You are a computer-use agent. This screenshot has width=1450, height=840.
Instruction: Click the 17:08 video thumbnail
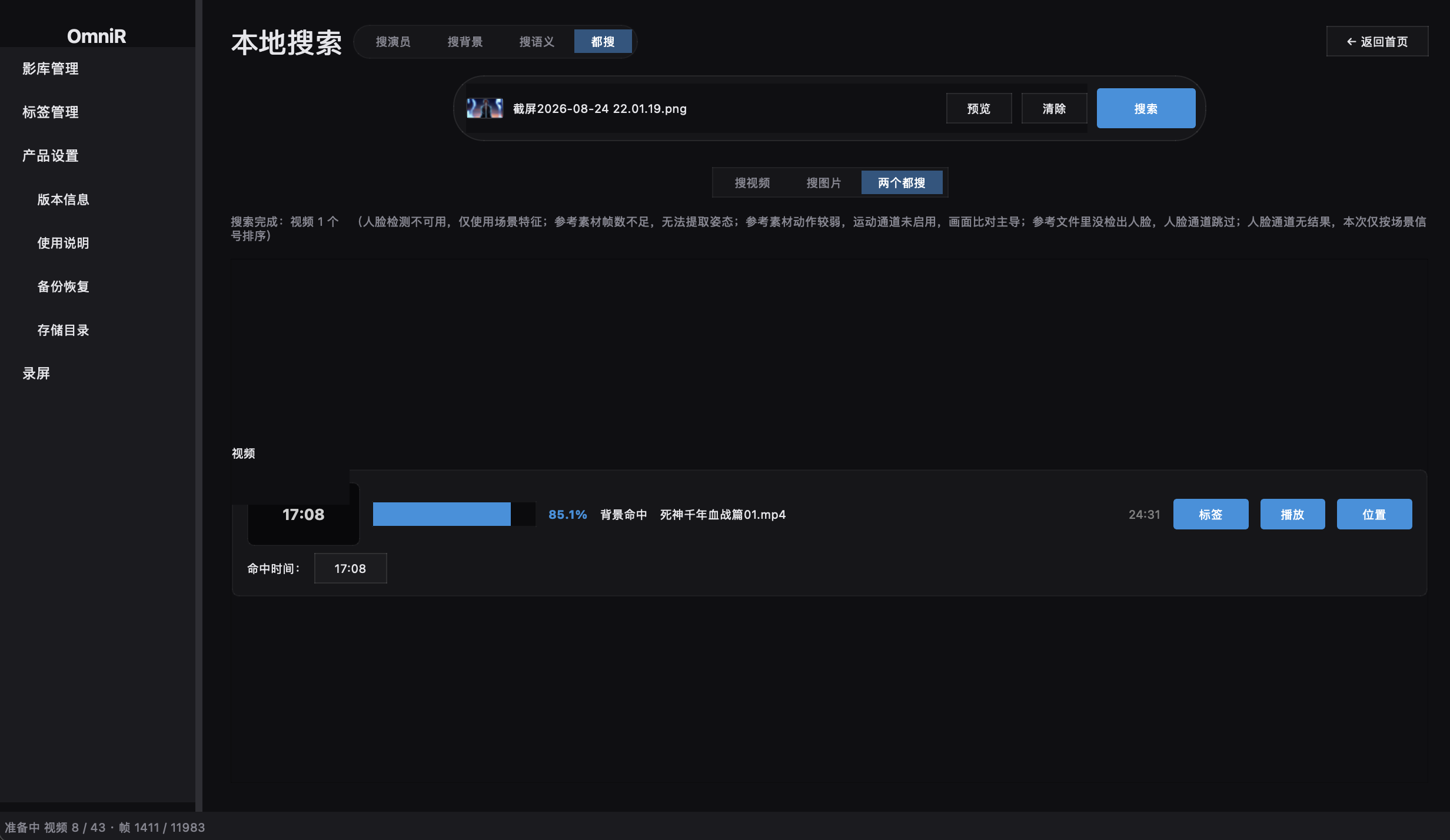pos(303,514)
